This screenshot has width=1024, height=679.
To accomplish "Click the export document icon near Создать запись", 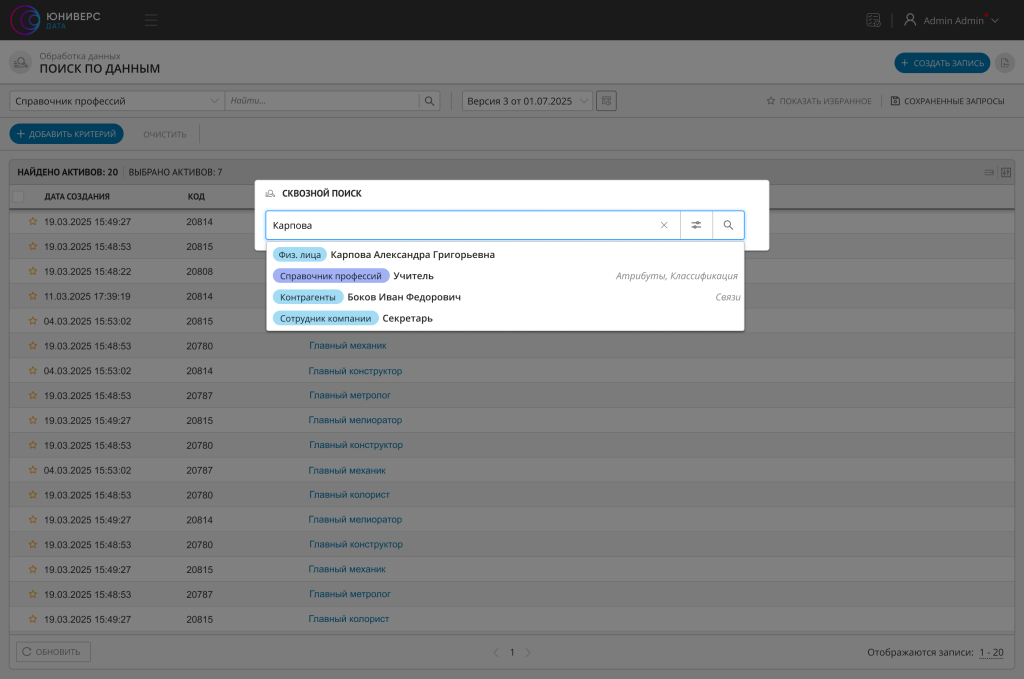I will (1005, 63).
